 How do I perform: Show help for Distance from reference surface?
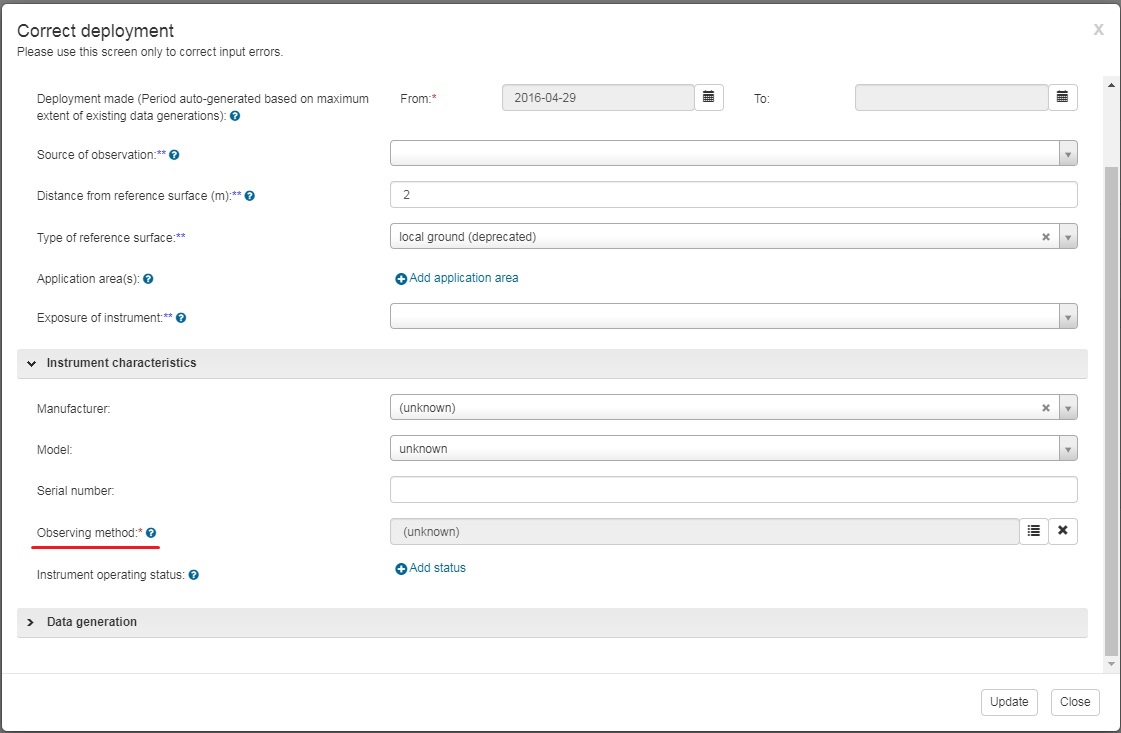[x=250, y=196]
